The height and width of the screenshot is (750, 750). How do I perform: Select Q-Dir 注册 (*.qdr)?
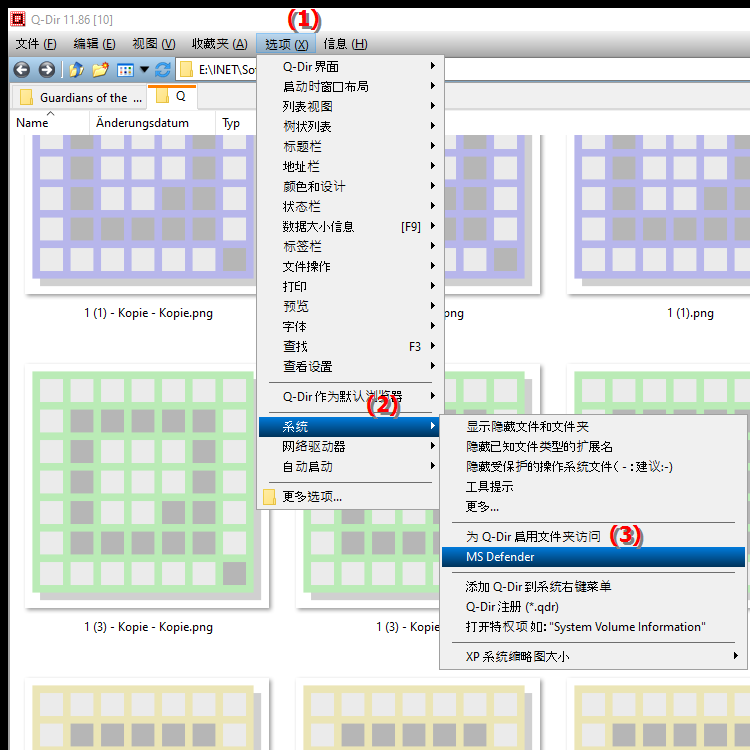[593, 607]
